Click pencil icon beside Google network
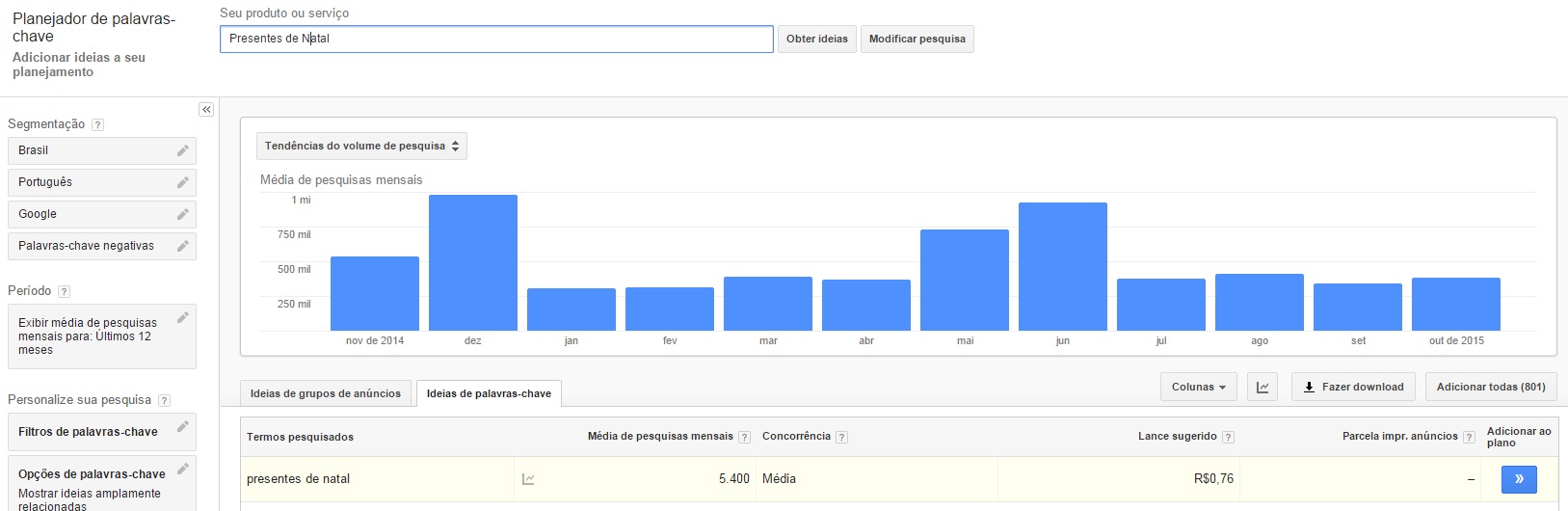The height and width of the screenshot is (511, 1568). coord(182,214)
